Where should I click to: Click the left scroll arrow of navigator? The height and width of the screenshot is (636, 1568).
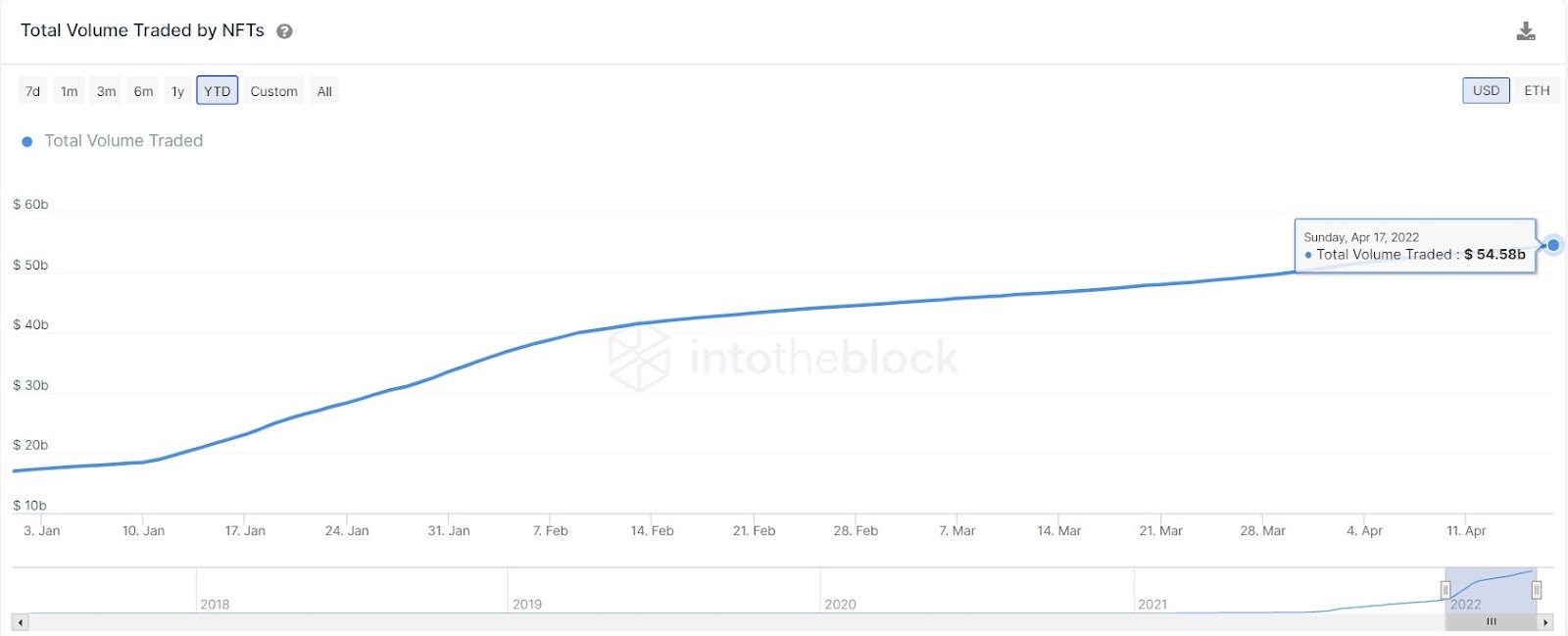click(x=21, y=622)
